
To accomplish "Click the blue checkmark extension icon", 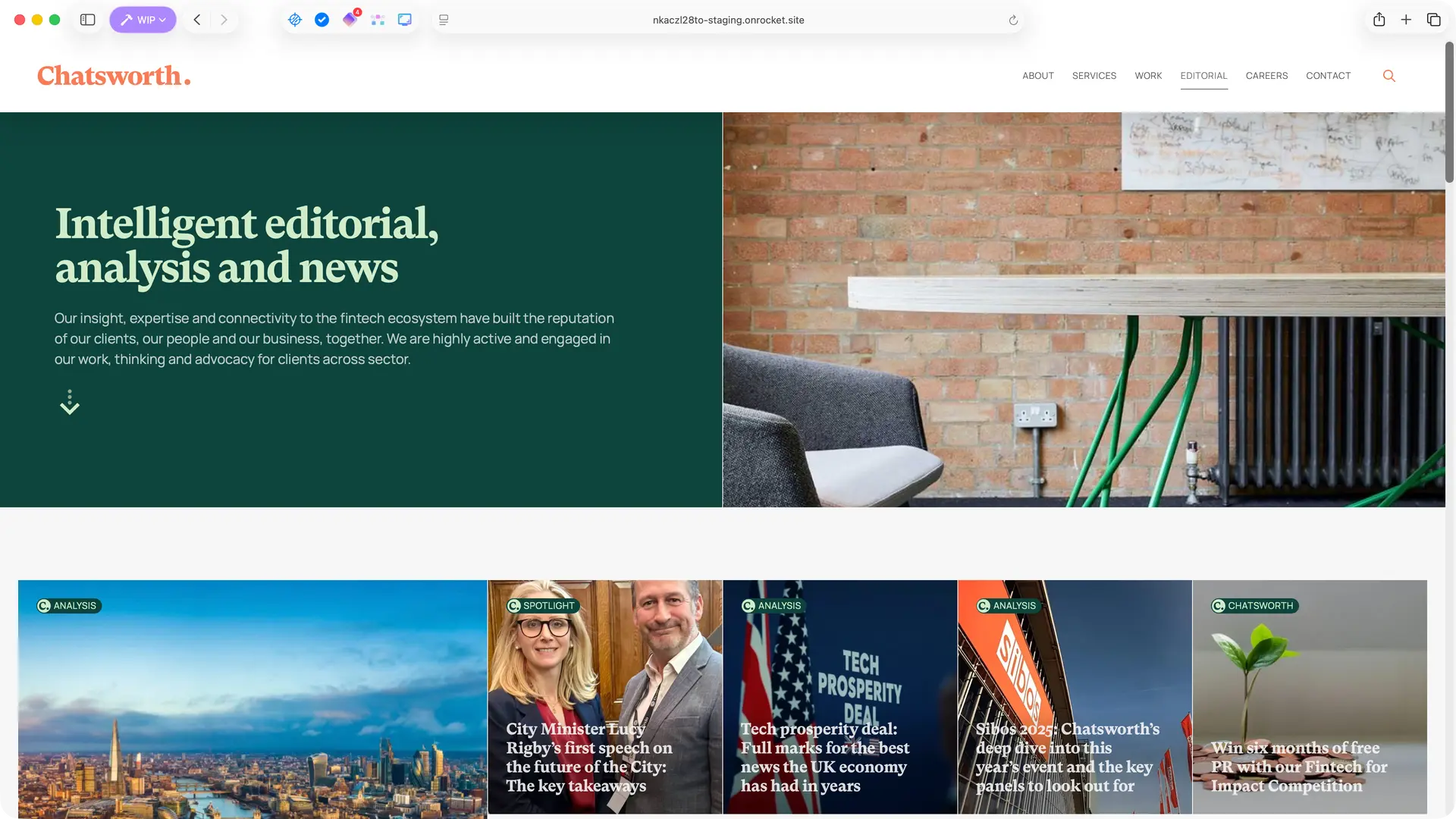I will pyautogui.click(x=322, y=20).
